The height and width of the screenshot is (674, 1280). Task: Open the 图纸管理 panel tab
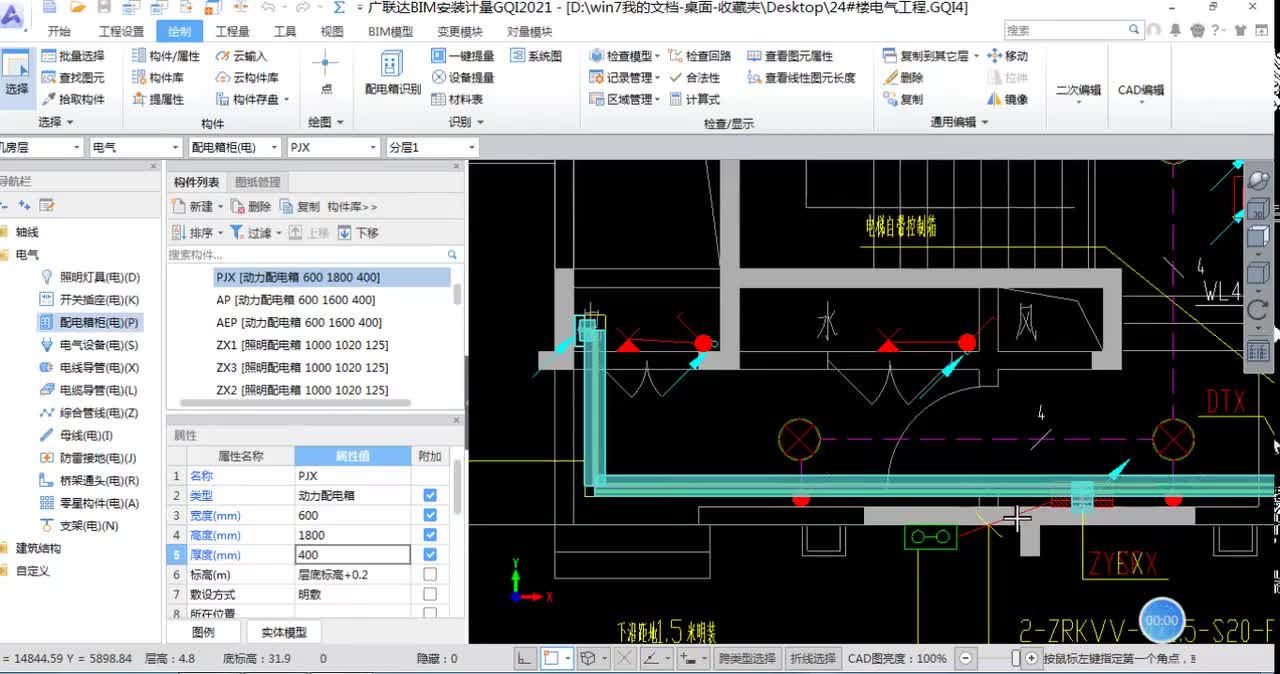coord(257,182)
